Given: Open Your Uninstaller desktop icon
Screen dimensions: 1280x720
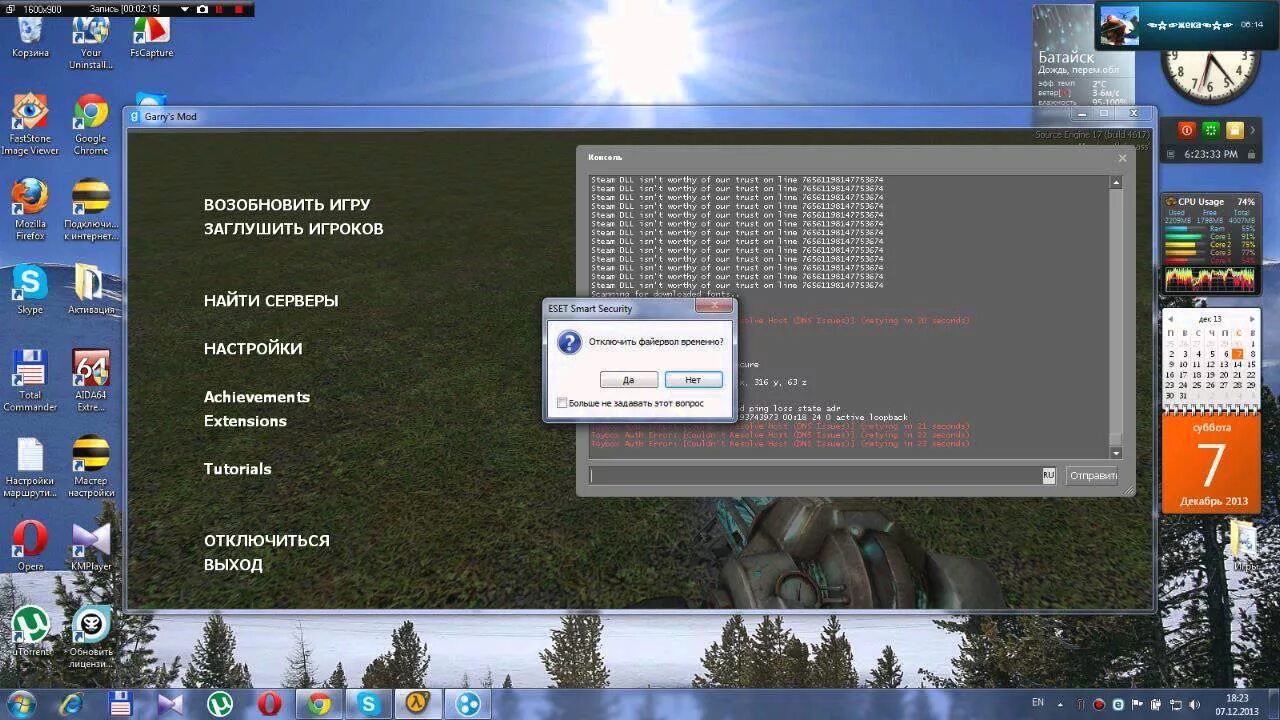Looking at the screenshot, I should (x=90, y=44).
